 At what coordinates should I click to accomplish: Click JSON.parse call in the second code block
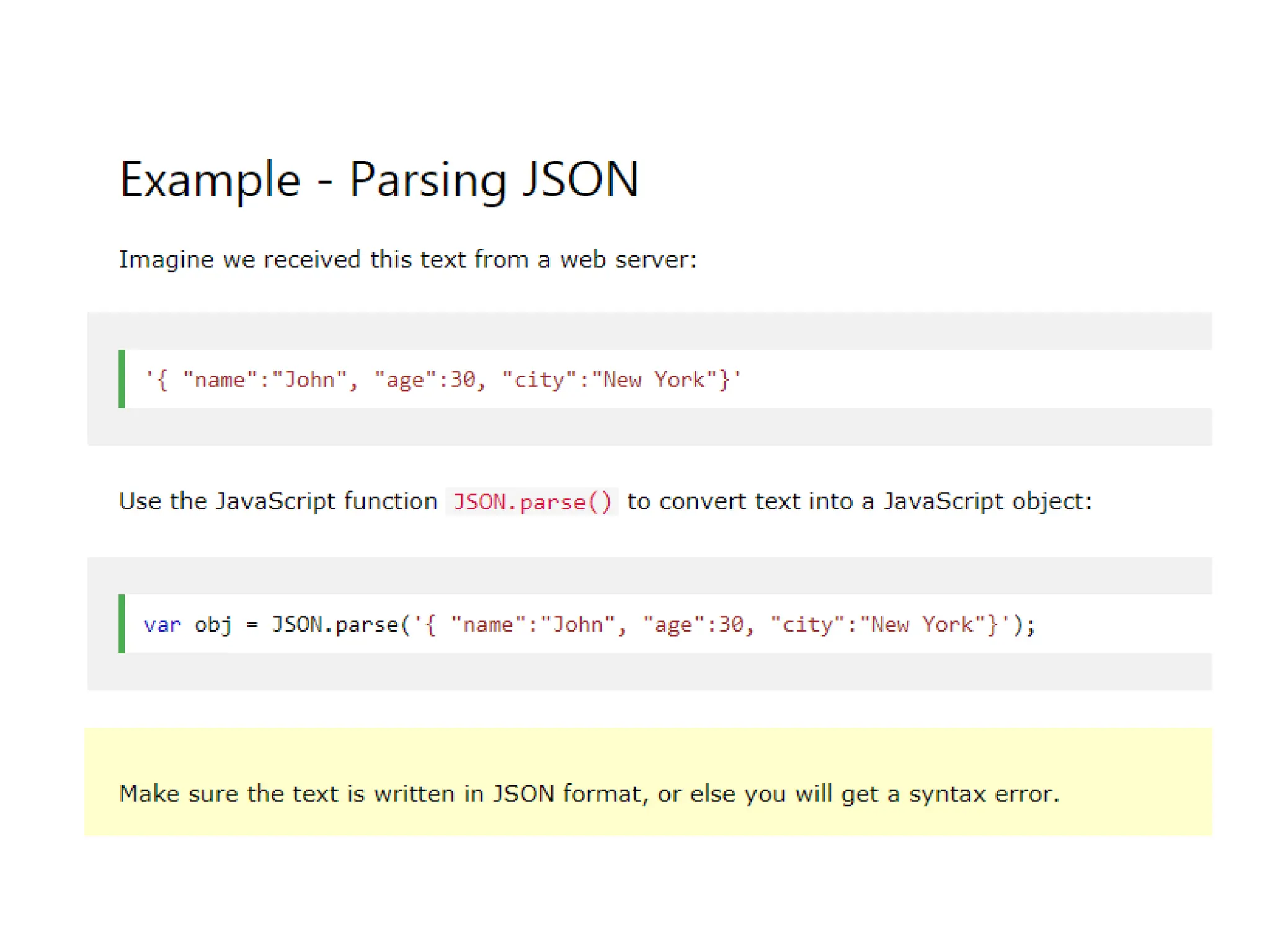click(335, 624)
